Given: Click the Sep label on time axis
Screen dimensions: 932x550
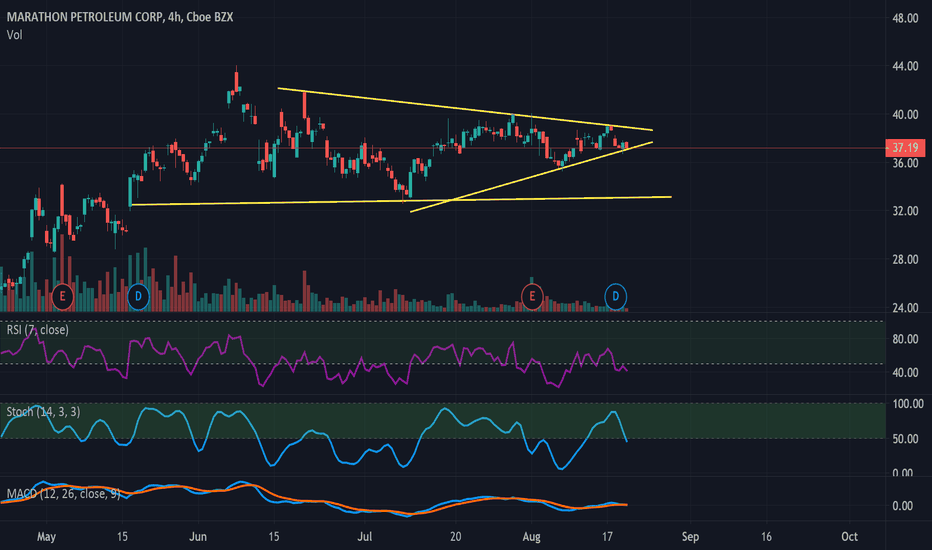Looking at the screenshot, I should (690, 536).
